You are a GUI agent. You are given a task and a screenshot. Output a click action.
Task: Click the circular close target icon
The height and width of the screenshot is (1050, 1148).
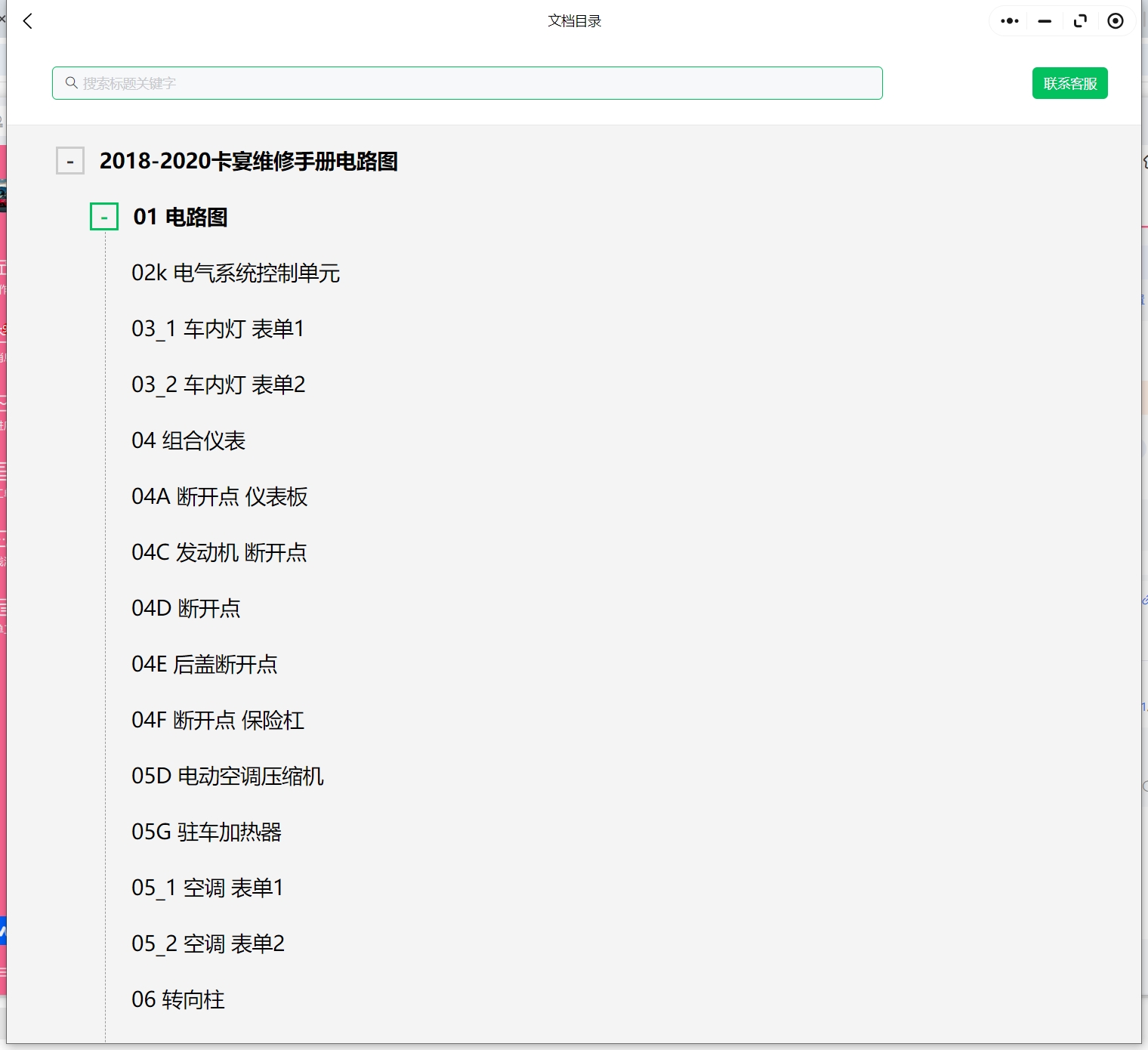[x=1115, y=21]
